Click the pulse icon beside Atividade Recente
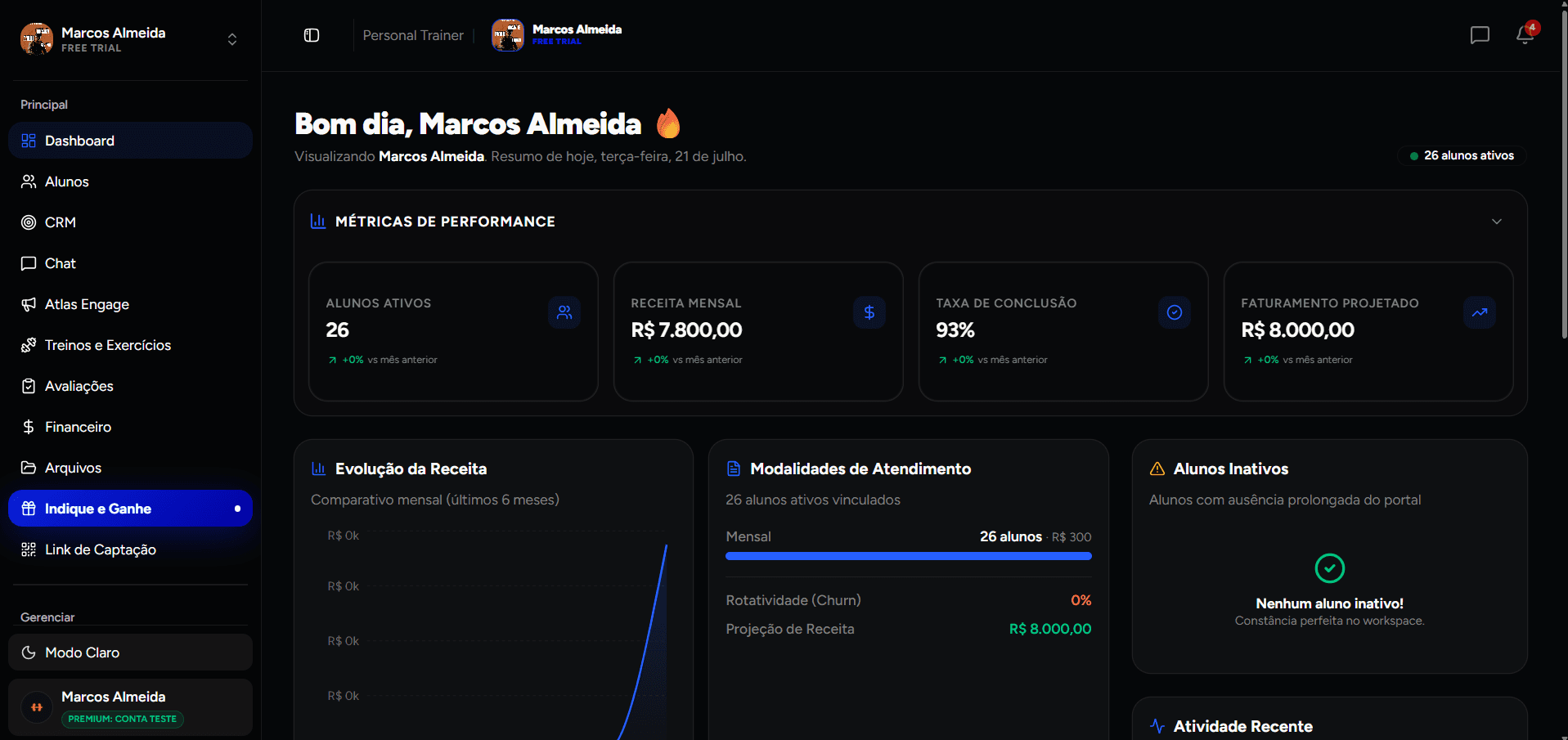The image size is (1568, 740). coord(1157,726)
